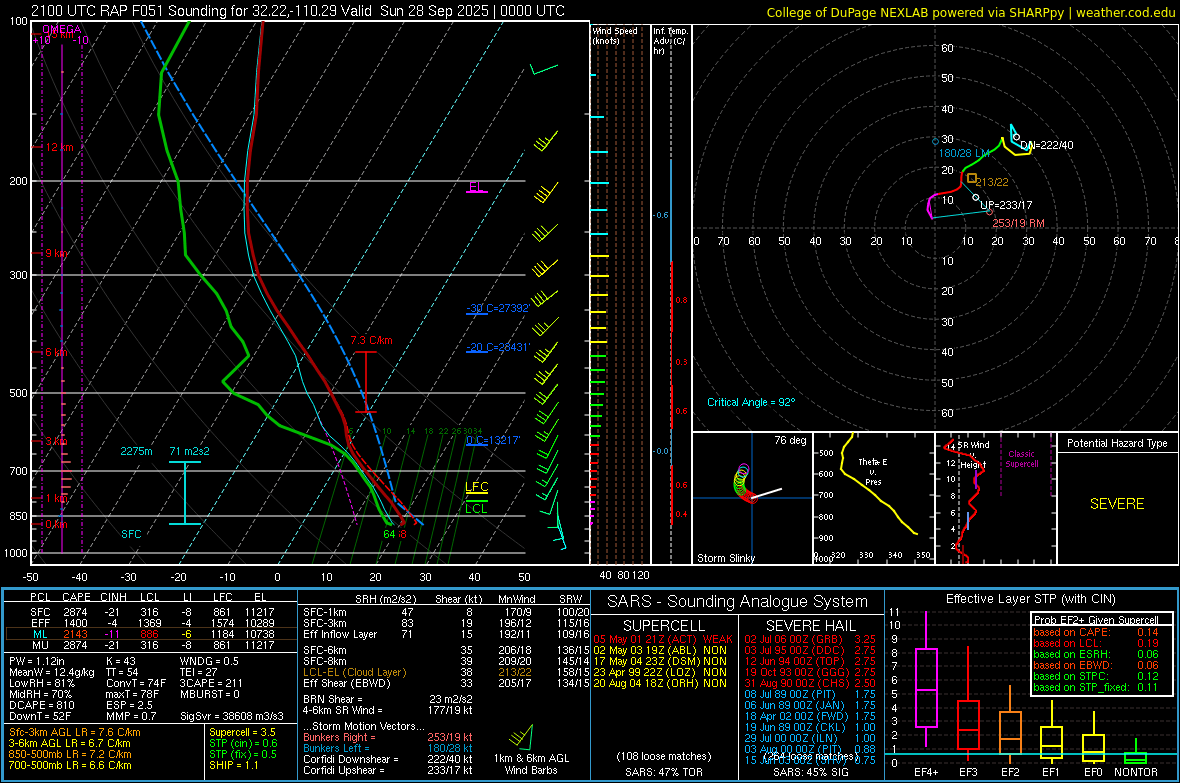Click the OMEGA label
Screen dimensions: 1180x783
point(62,29)
